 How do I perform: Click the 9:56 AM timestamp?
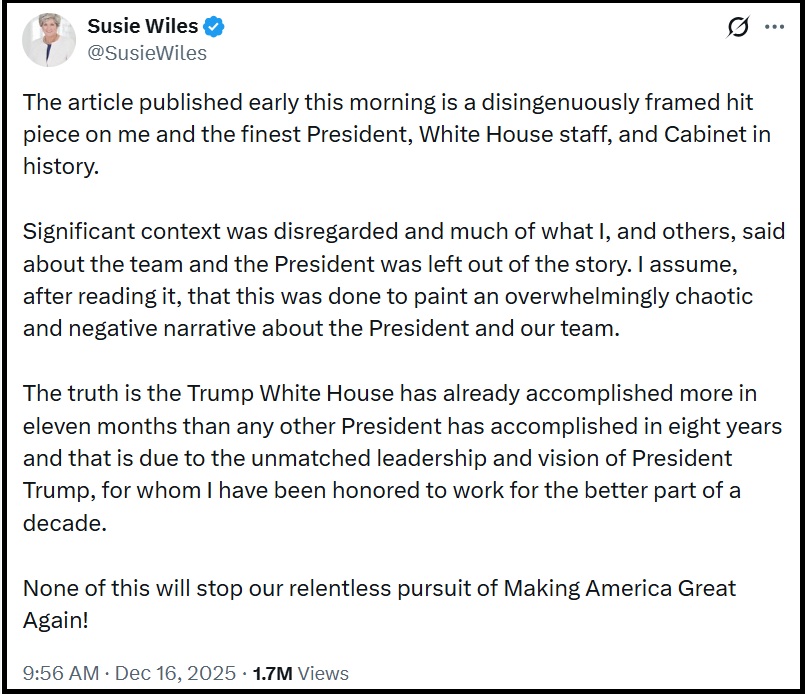click(60, 672)
